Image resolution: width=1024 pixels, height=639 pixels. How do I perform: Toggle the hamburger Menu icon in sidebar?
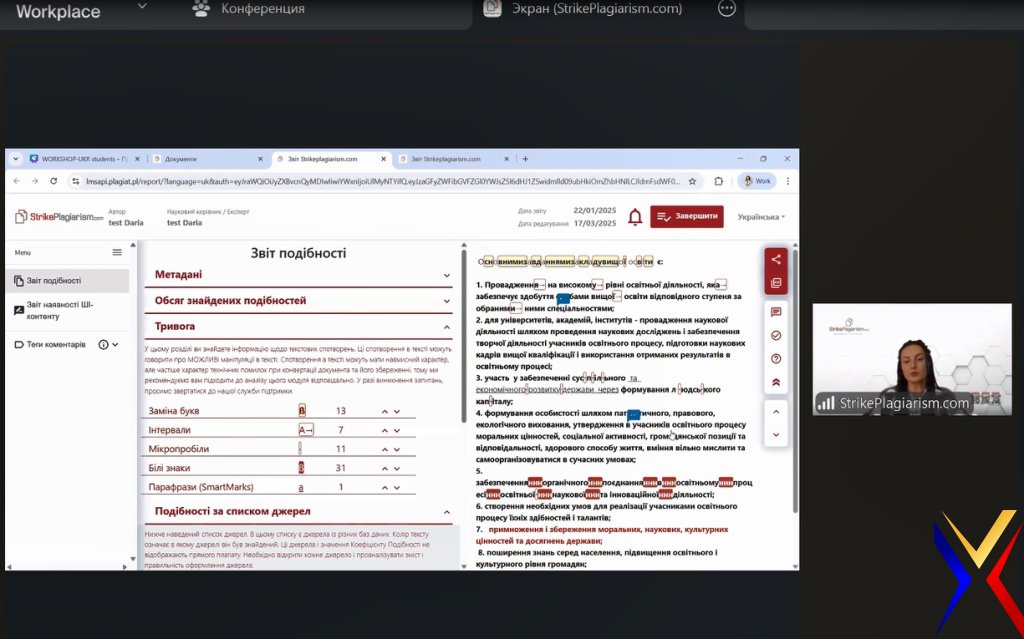(x=117, y=253)
